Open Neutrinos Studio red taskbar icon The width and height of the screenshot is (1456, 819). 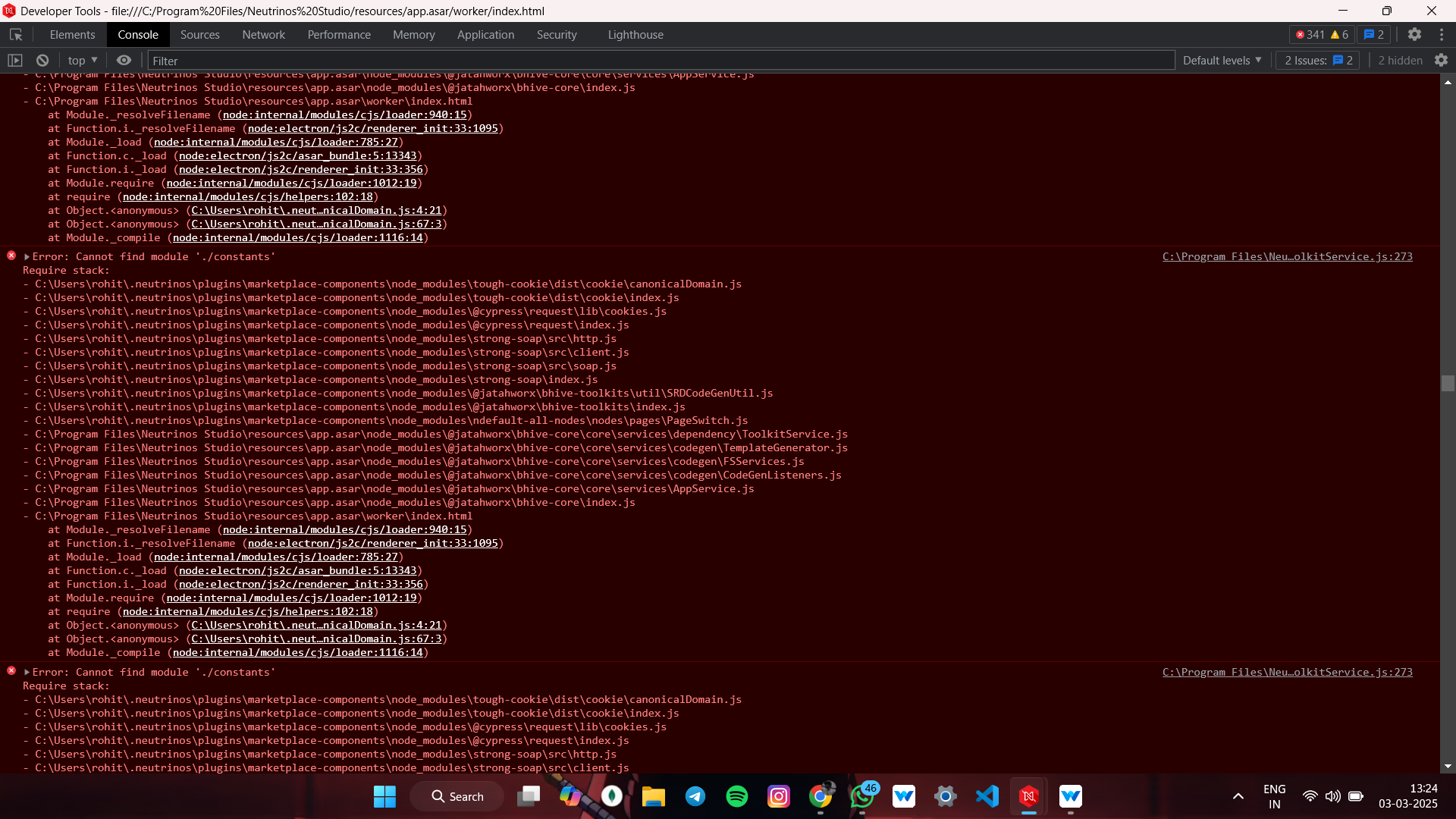tap(1029, 796)
